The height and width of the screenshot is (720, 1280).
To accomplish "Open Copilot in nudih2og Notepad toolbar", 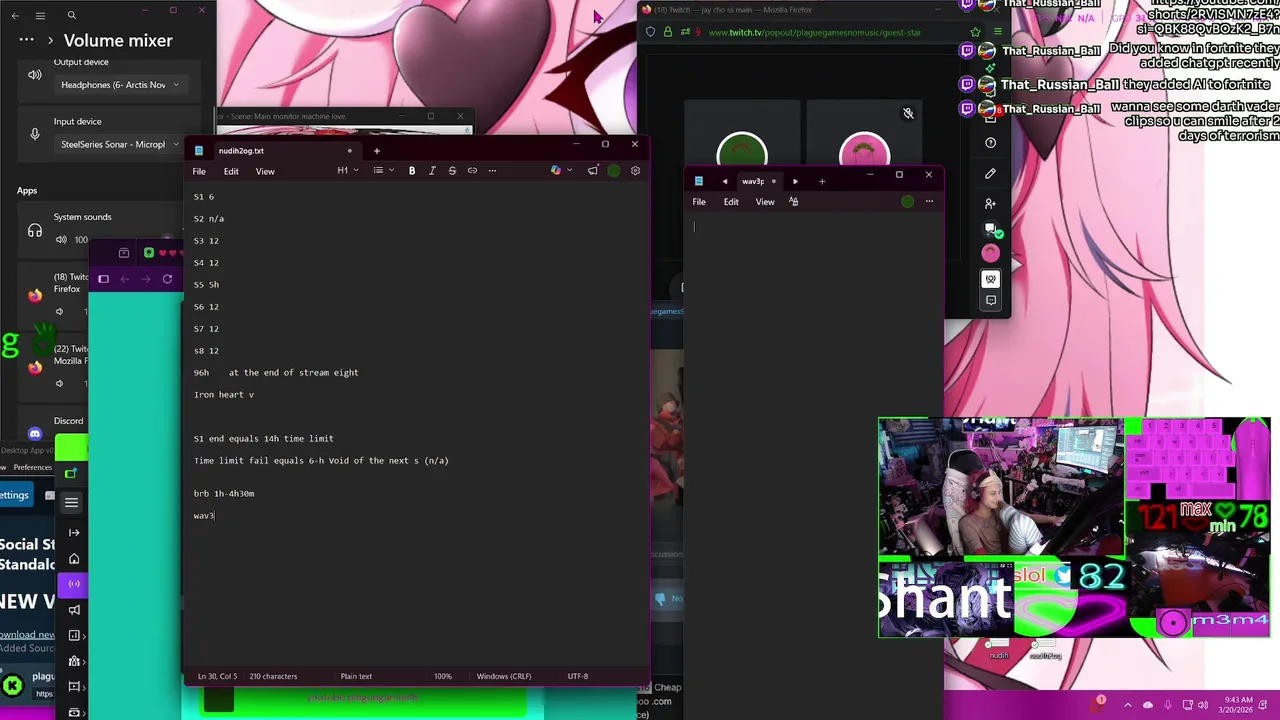I will coord(556,171).
